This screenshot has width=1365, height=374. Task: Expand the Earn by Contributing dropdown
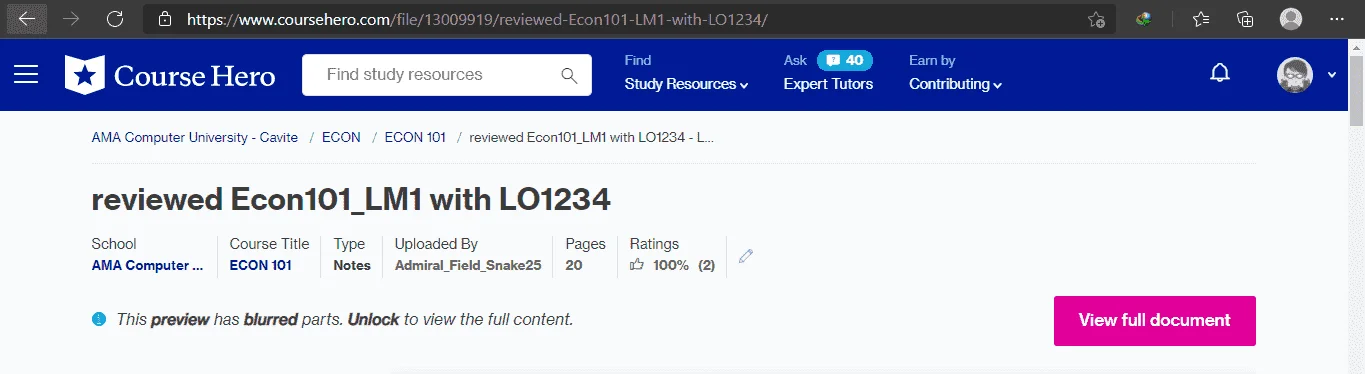pos(955,84)
